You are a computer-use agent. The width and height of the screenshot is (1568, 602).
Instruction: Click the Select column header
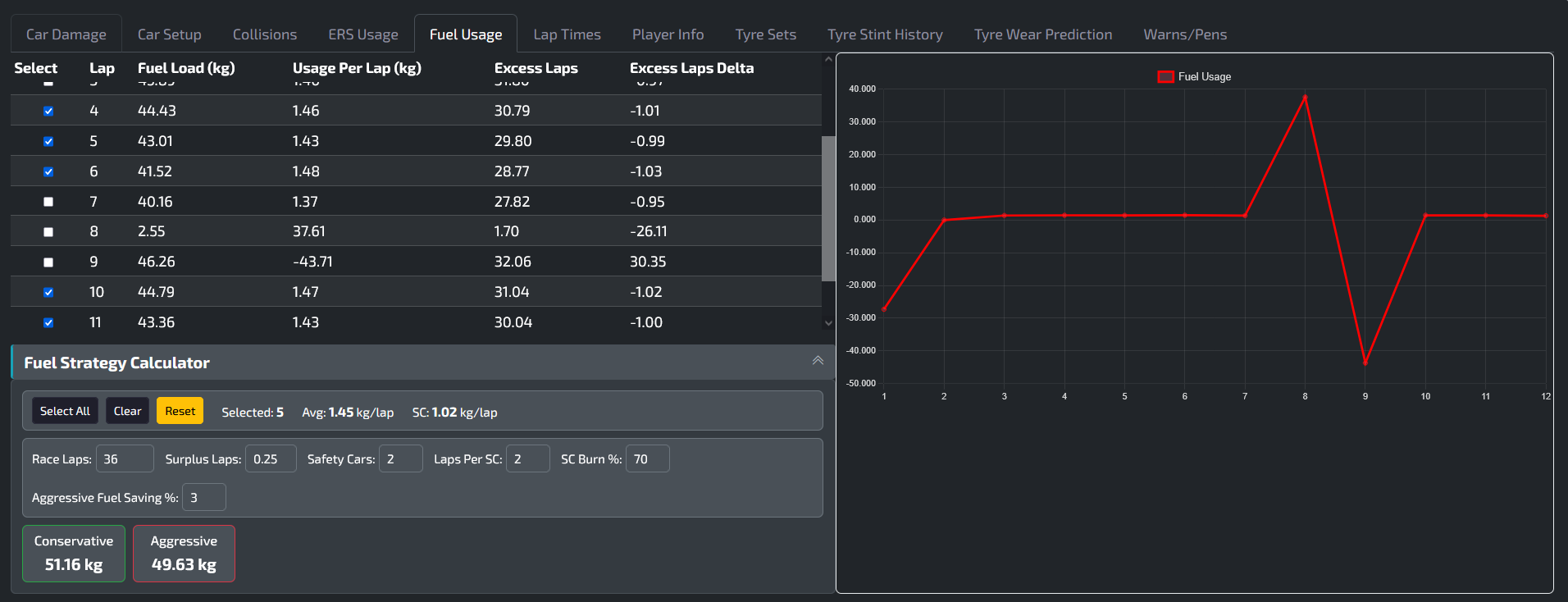pyautogui.click(x=36, y=68)
